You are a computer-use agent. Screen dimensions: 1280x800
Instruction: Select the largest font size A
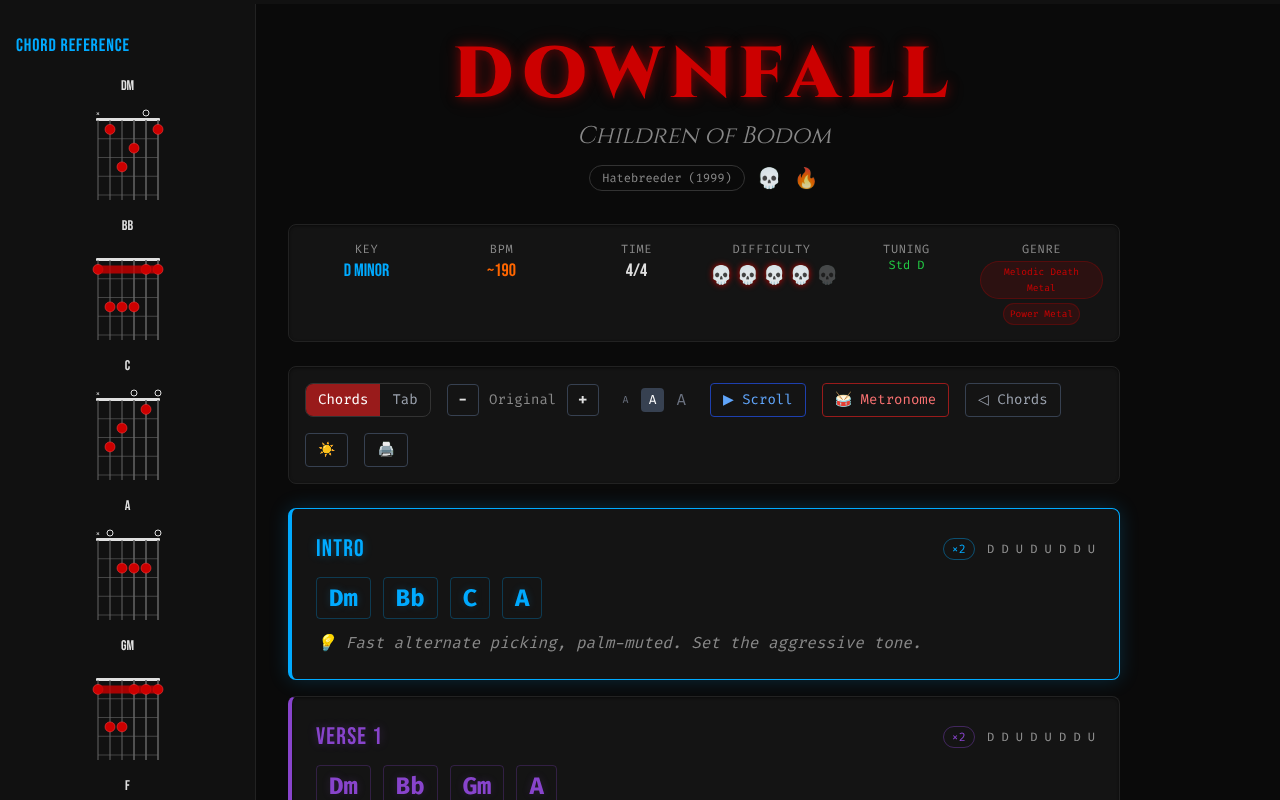pos(681,399)
